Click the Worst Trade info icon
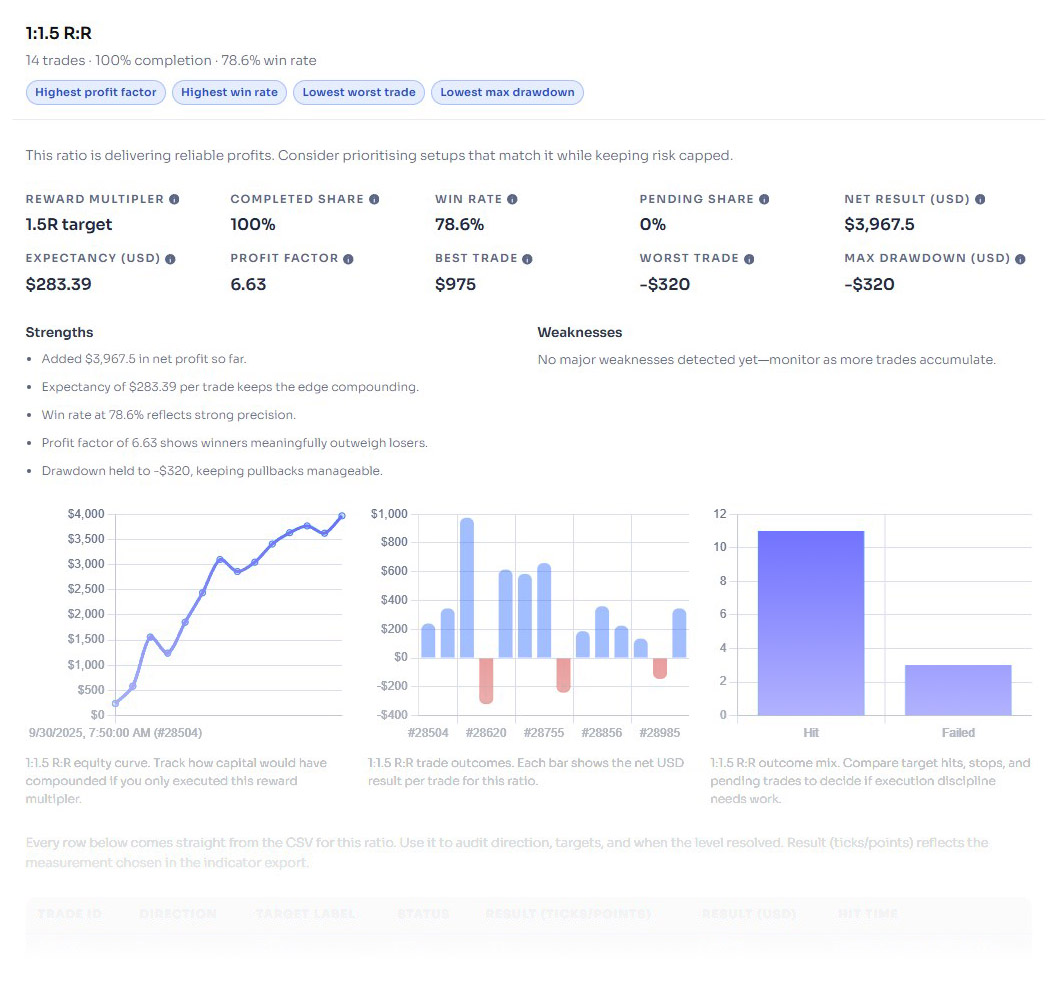Image resolution: width=1057 pixels, height=1005 pixels. [749, 259]
